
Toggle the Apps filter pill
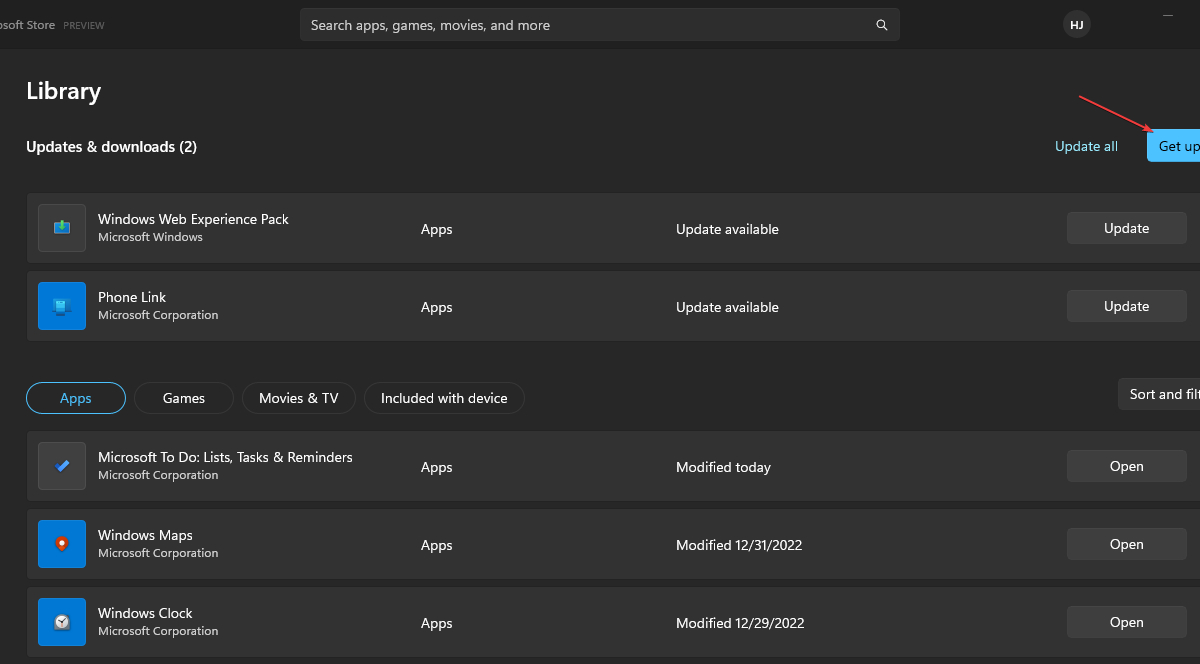(75, 397)
